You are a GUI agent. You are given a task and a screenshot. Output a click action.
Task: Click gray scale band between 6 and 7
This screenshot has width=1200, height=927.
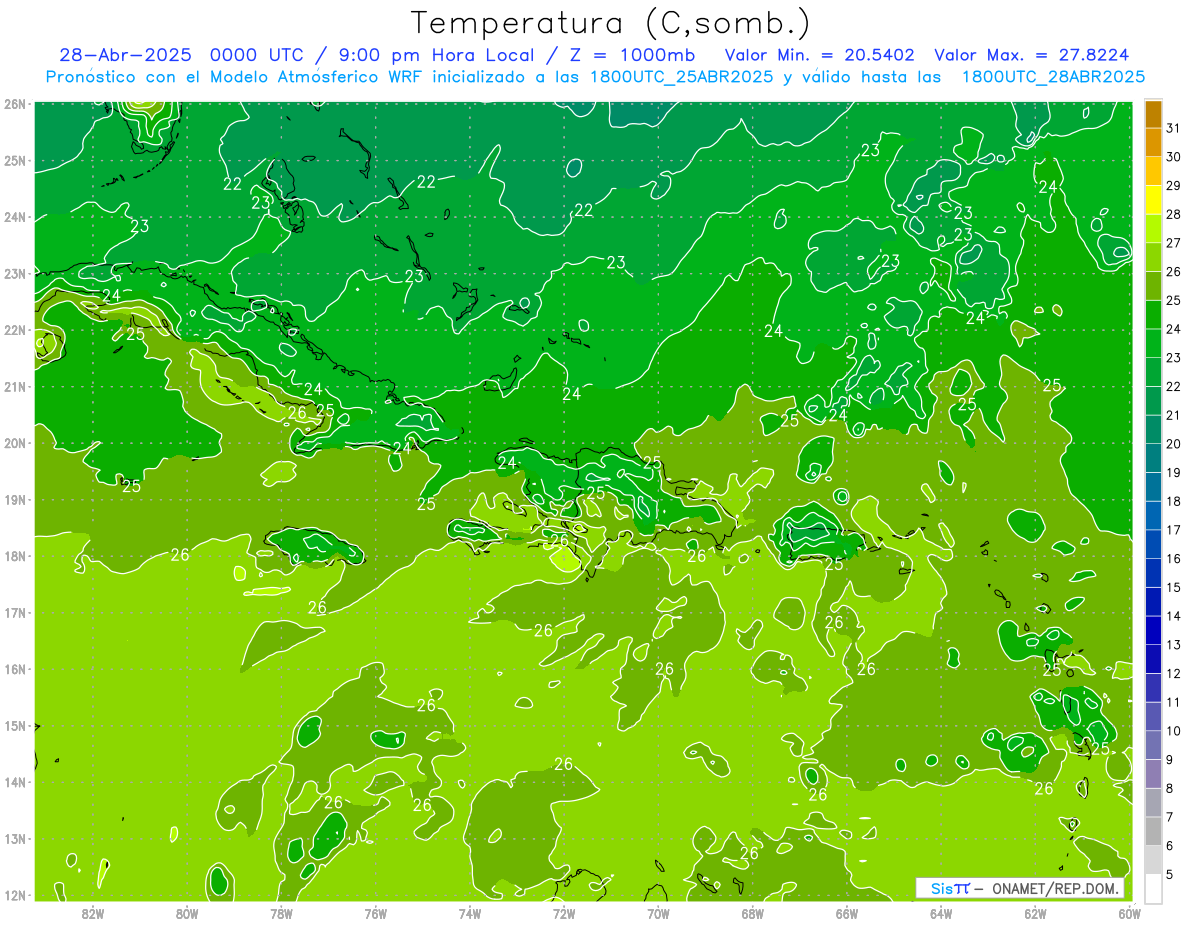1153,831
